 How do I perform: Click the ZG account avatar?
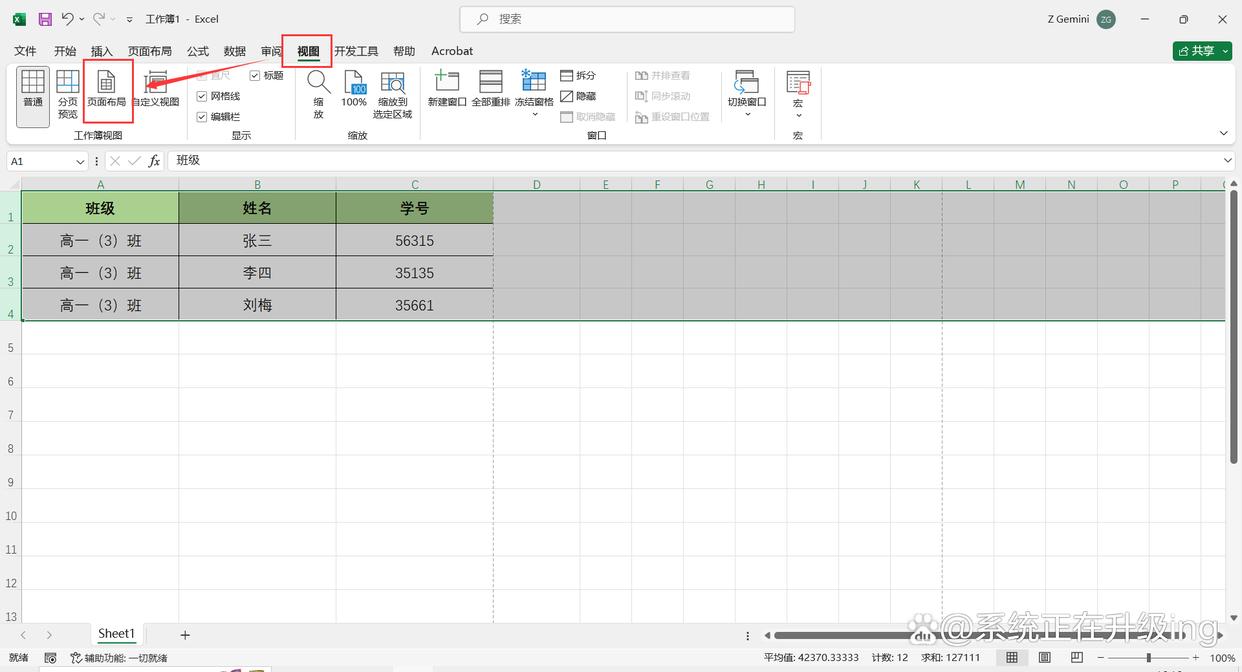coord(1106,19)
